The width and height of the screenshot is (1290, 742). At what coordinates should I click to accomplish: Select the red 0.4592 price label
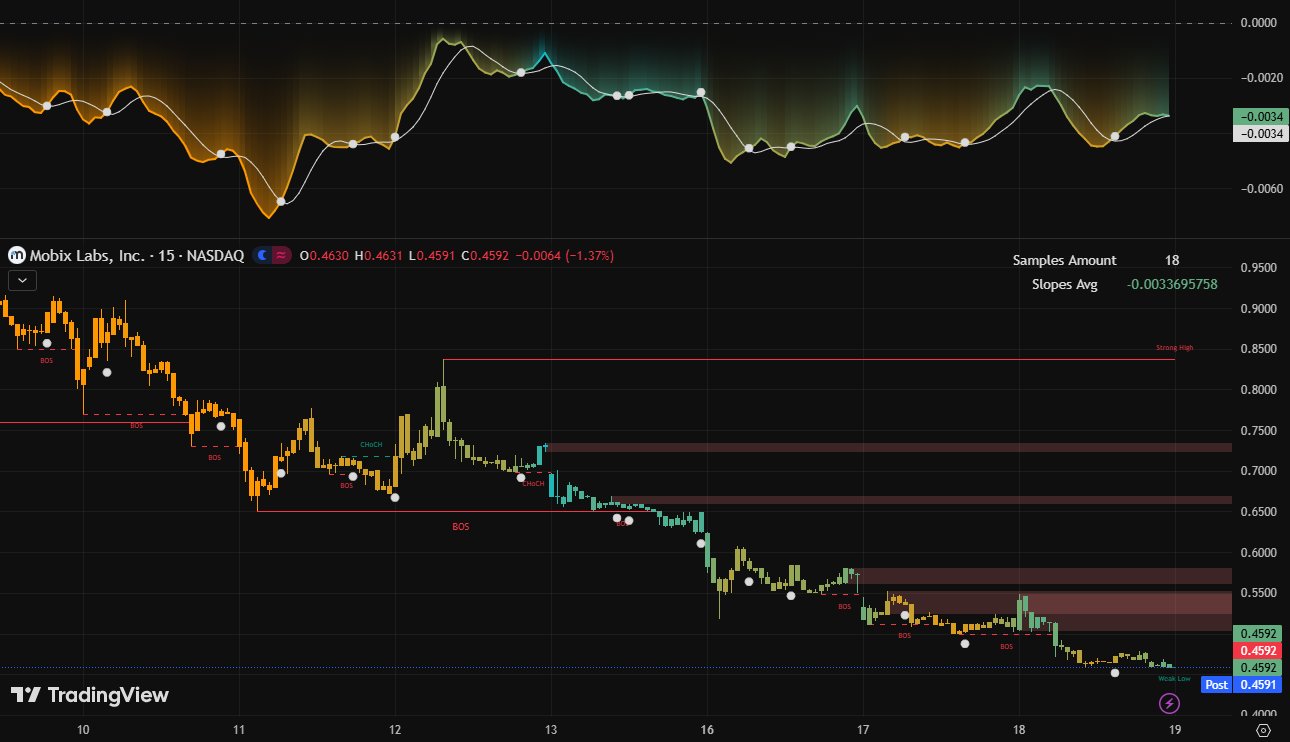click(x=1258, y=650)
